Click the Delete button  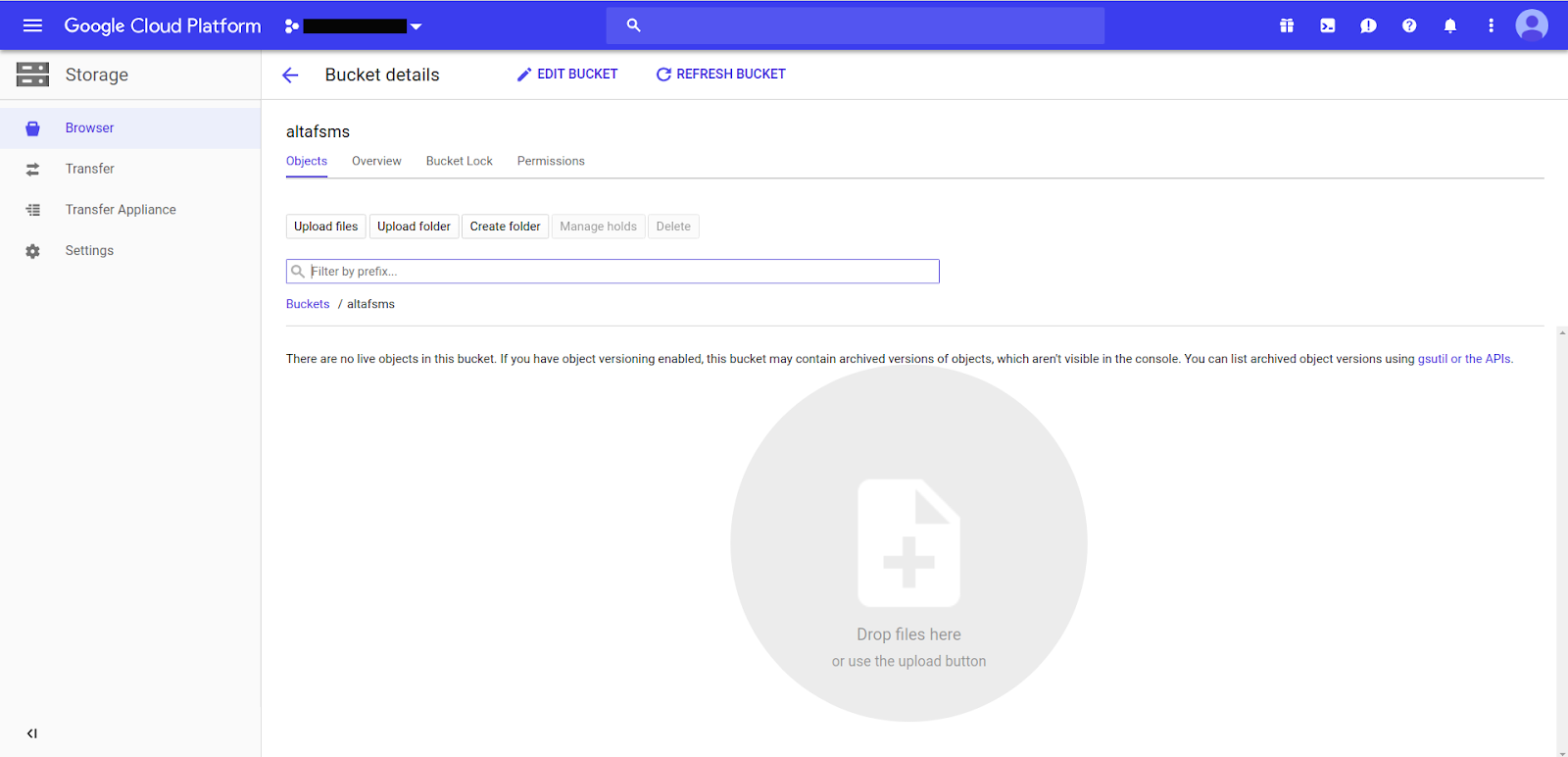pos(673,227)
